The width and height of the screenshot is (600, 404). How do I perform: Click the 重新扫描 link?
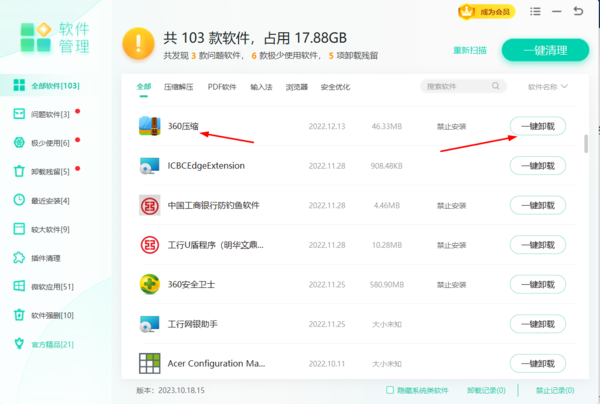[470, 50]
